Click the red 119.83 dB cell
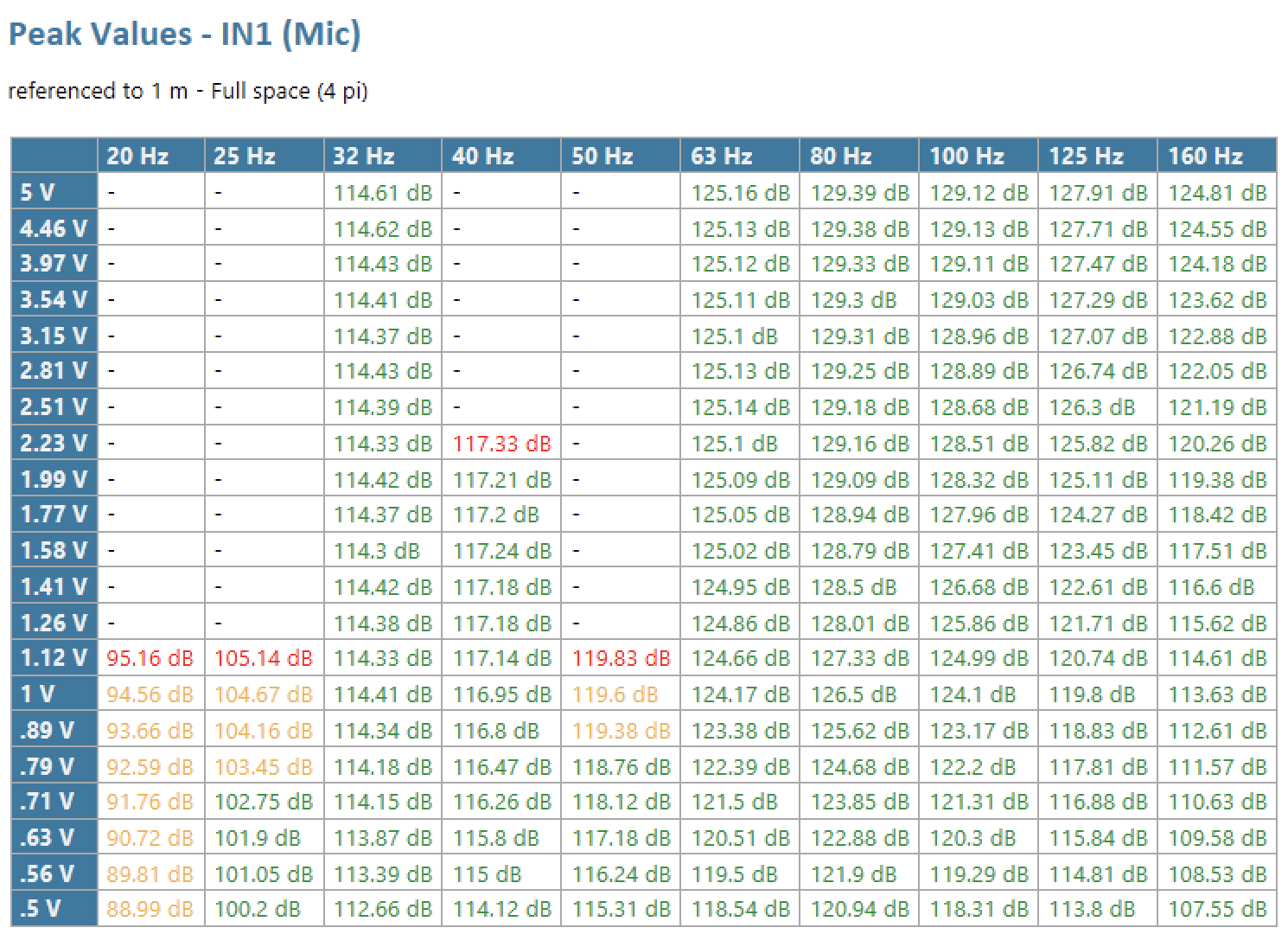 pyautogui.click(x=621, y=659)
